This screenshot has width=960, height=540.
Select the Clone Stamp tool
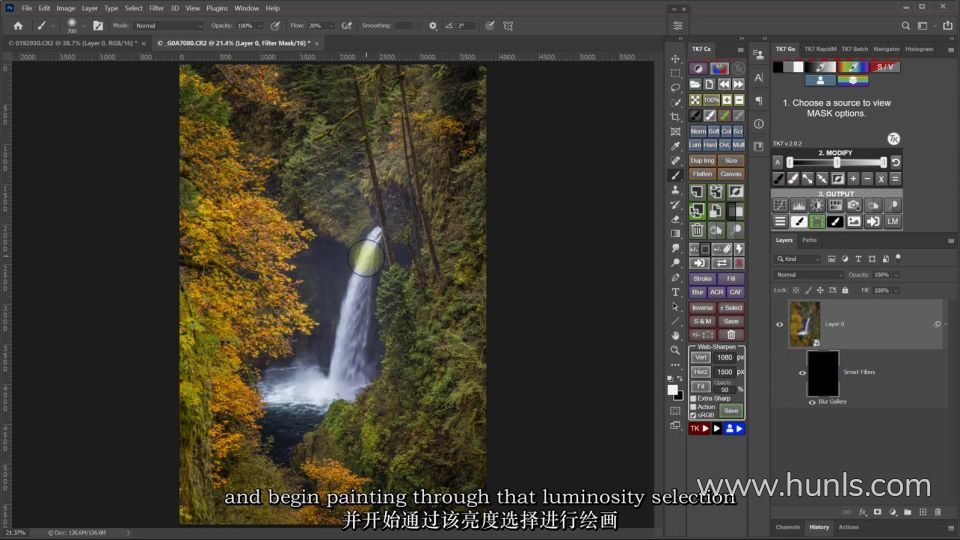[675, 190]
